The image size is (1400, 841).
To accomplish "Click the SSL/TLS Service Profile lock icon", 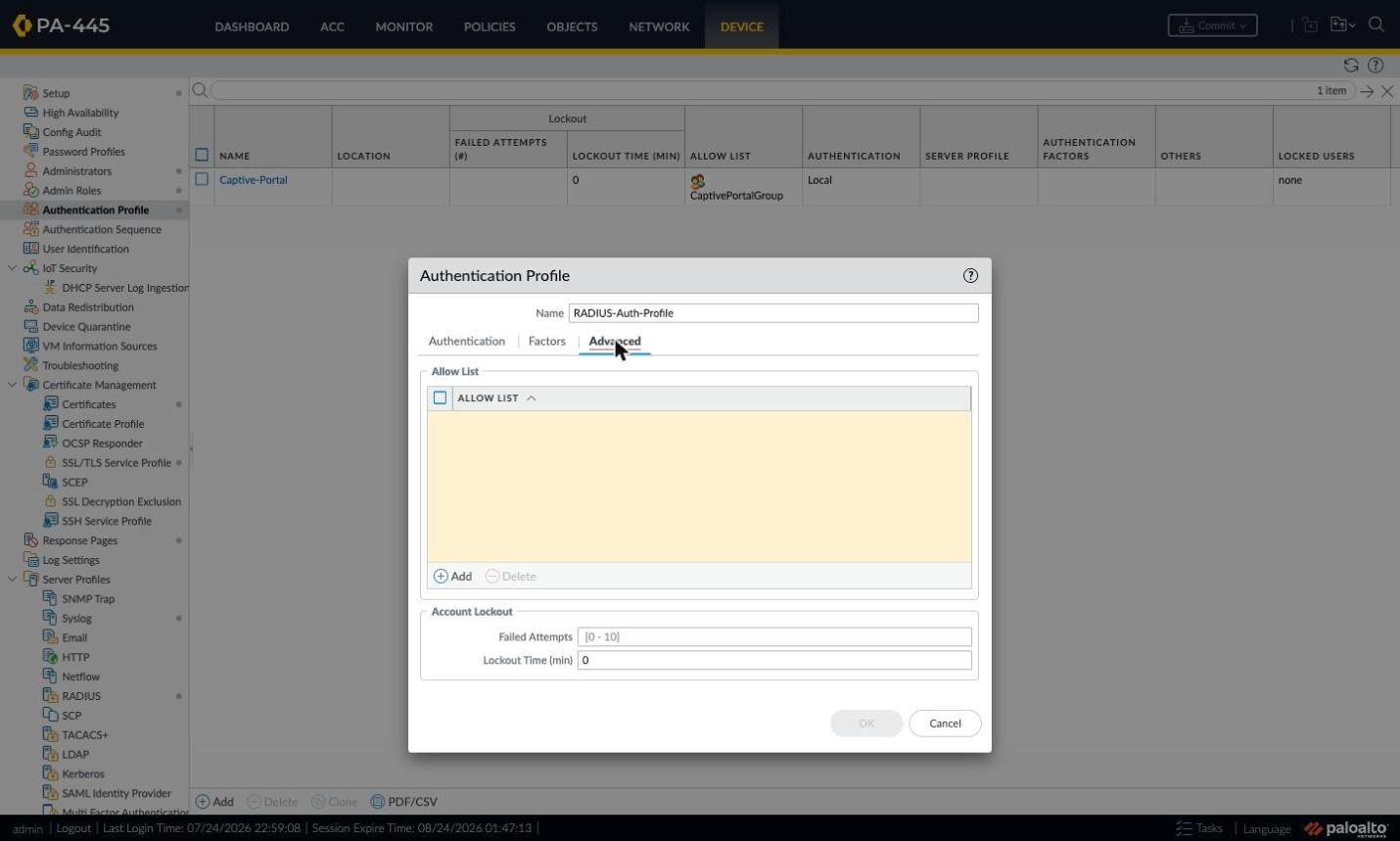I will point(50,462).
